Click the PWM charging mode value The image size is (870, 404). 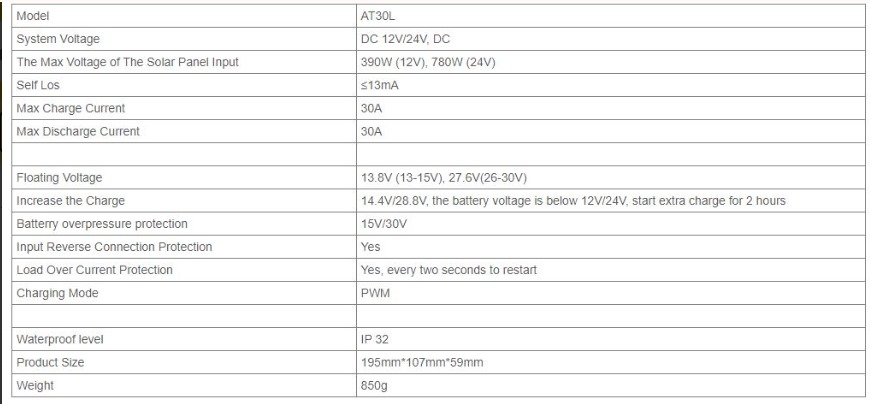(375, 293)
